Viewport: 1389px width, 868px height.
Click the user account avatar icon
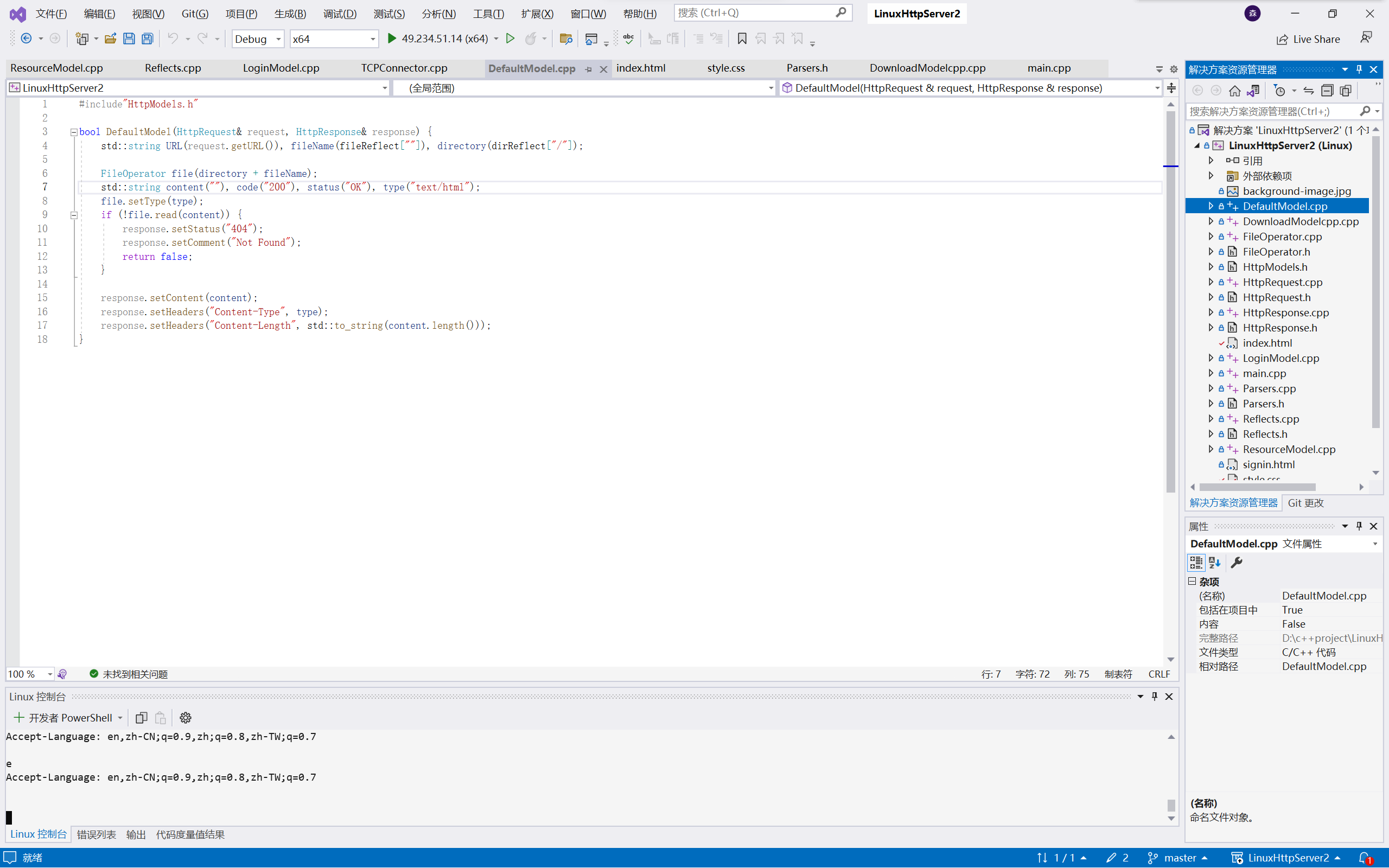coord(1252,13)
